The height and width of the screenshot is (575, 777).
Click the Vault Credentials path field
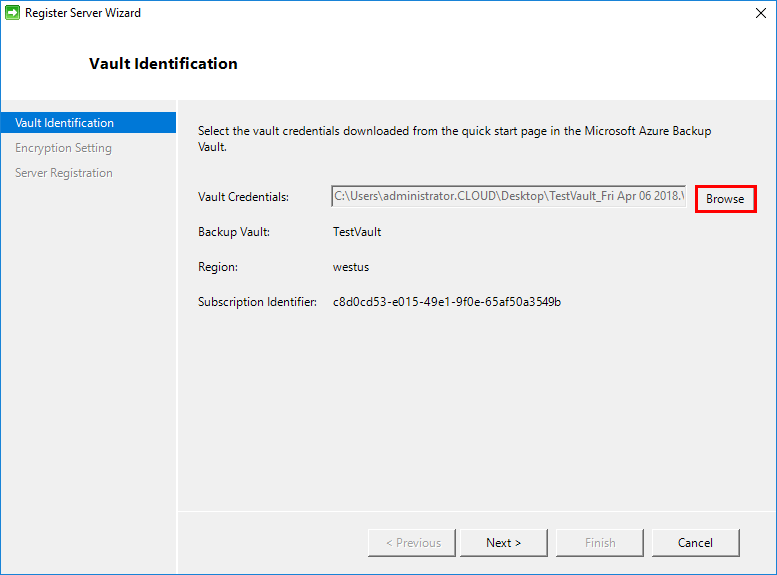(x=508, y=197)
